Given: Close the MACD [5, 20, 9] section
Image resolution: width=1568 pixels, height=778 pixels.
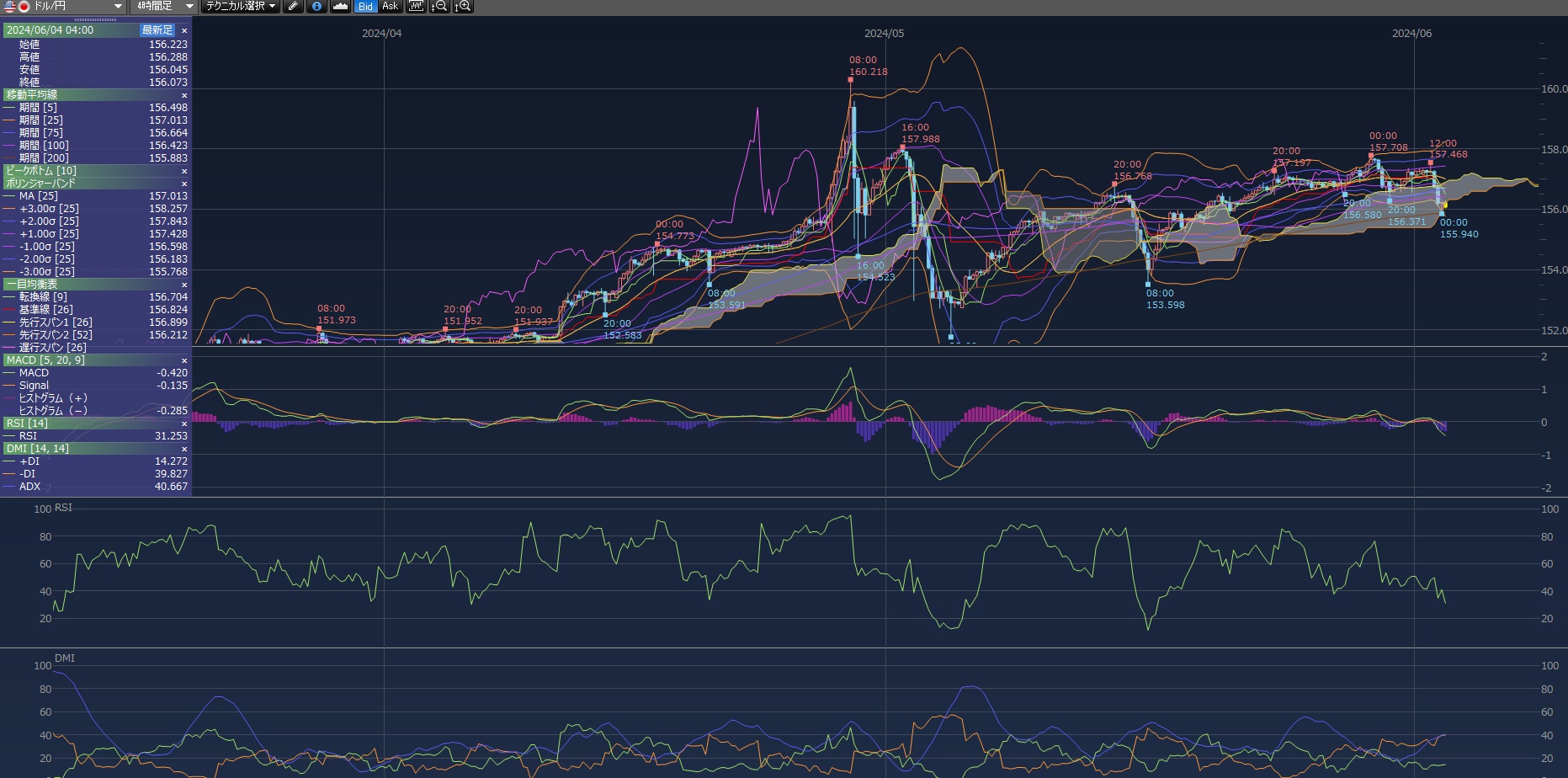Looking at the screenshot, I should tap(184, 360).
